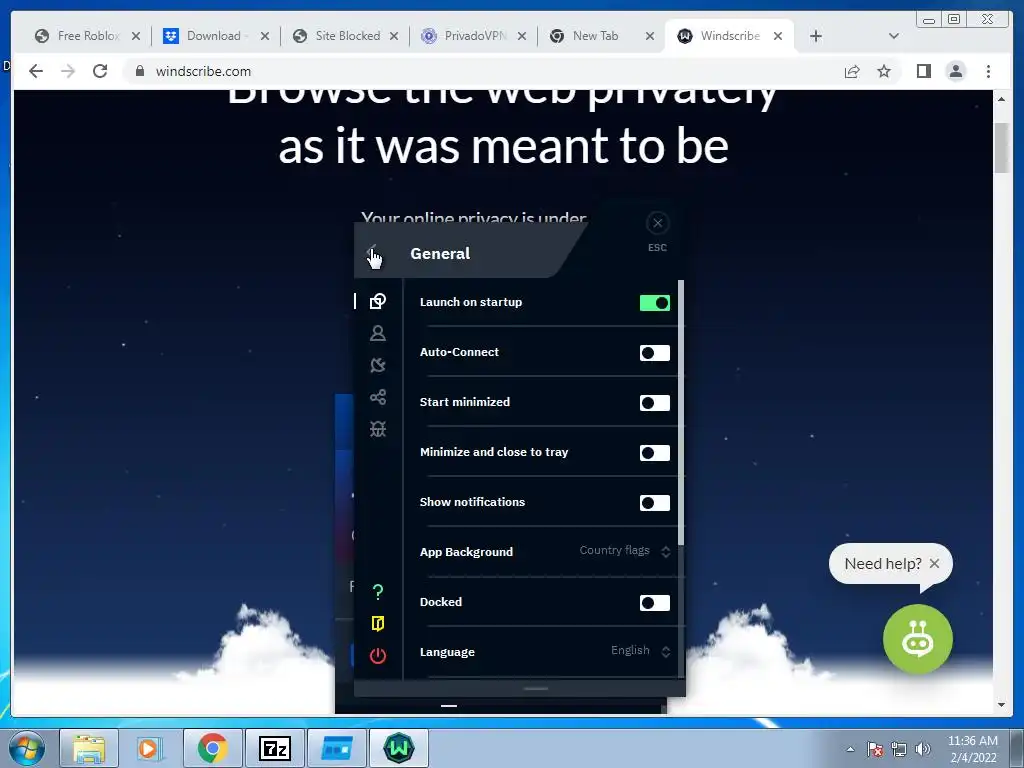Open Windows Explorer from taskbar
Screen dimensions: 1024x768
tap(89, 748)
